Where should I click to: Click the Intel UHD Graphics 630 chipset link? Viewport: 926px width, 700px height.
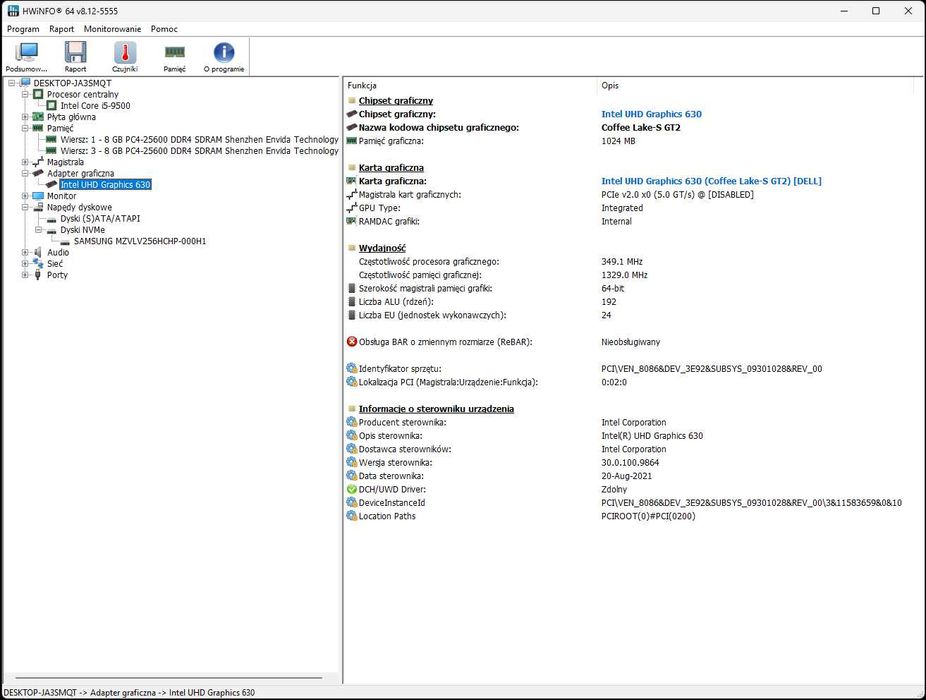click(651, 114)
